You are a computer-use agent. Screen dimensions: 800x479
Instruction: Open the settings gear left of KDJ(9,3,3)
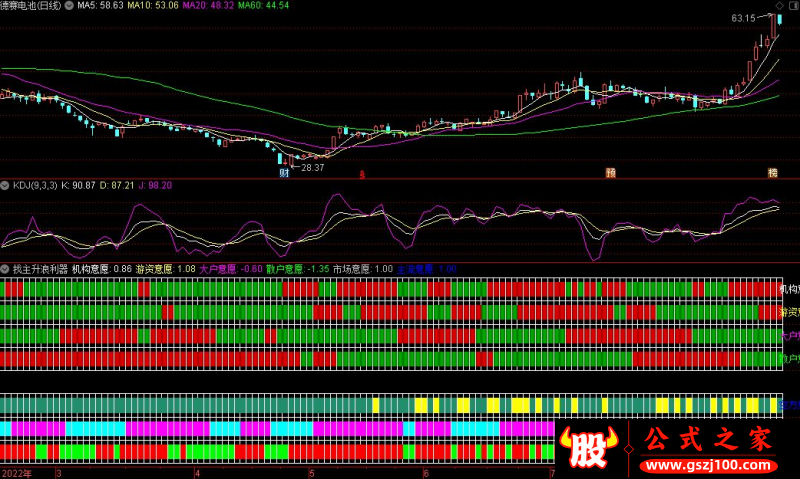click(x=5, y=185)
